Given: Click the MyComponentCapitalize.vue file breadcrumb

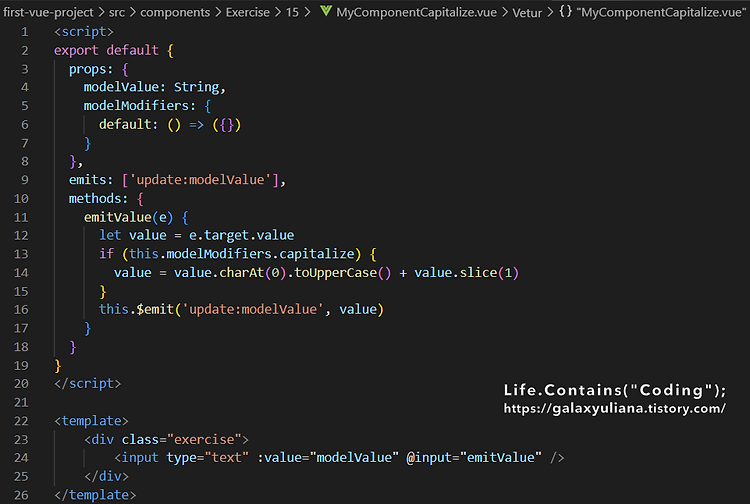Looking at the screenshot, I should 416,12.
